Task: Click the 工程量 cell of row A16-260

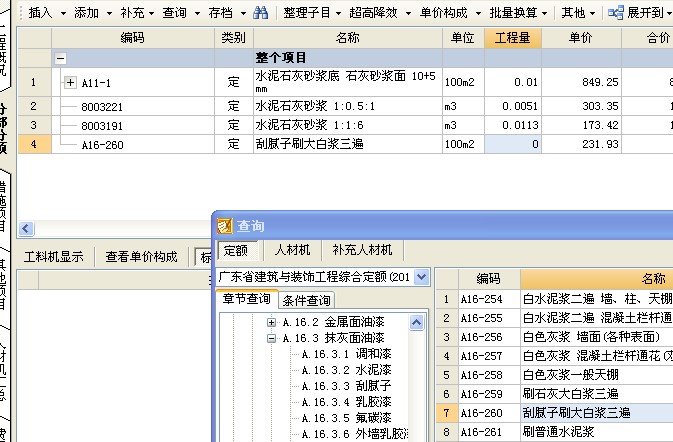Action: (x=513, y=144)
